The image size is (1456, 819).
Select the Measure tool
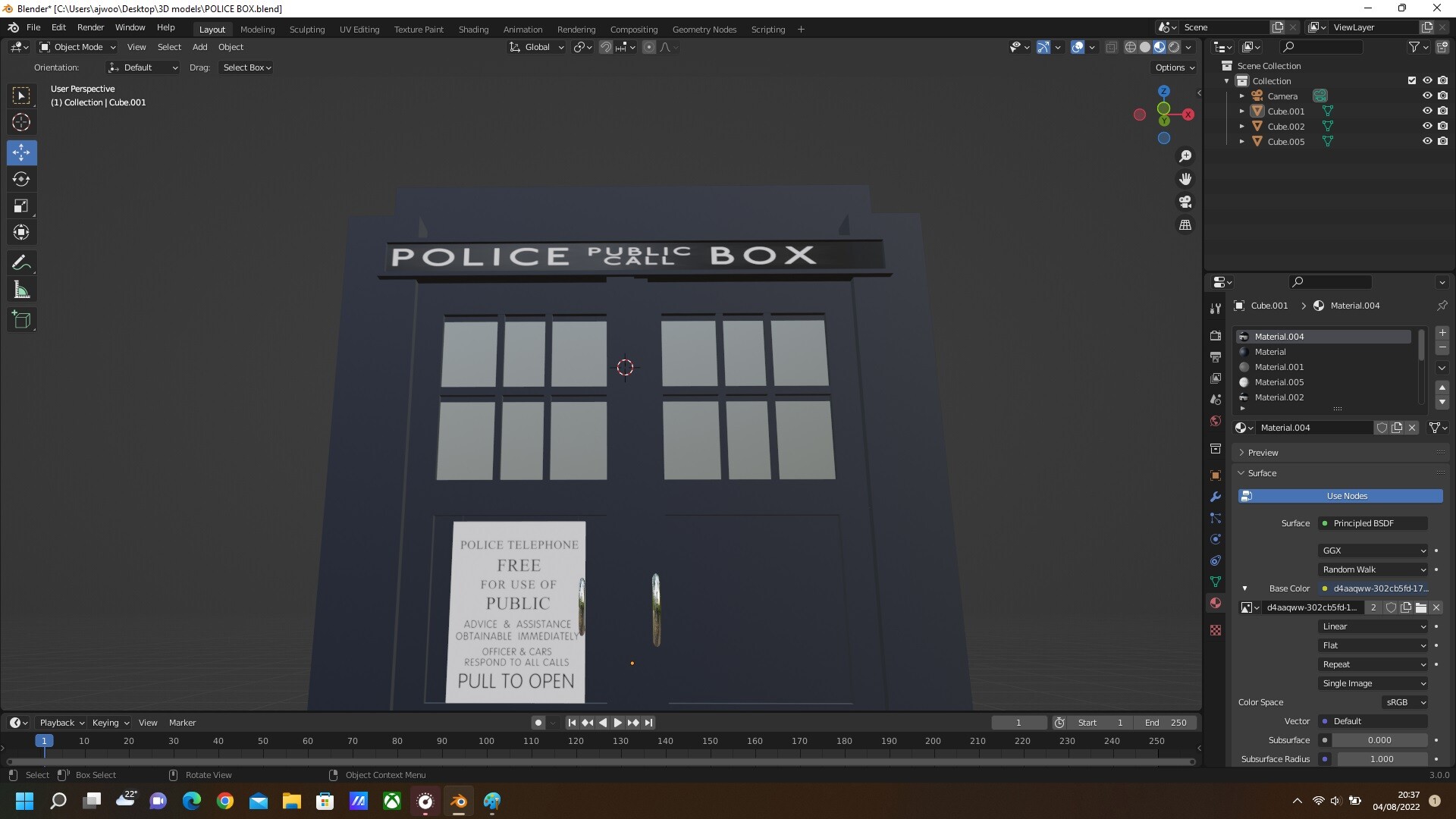[x=21, y=289]
